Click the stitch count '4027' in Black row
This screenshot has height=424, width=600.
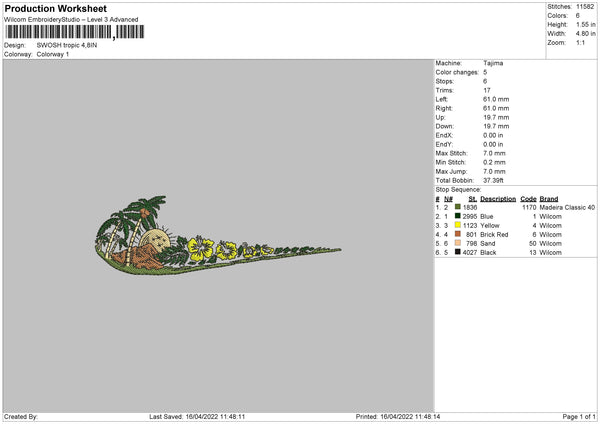pyautogui.click(x=470, y=253)
